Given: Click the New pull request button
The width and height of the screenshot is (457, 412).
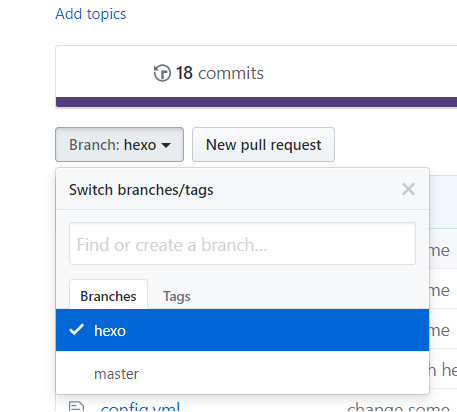Looking at the screenshot, I should 263,145.
